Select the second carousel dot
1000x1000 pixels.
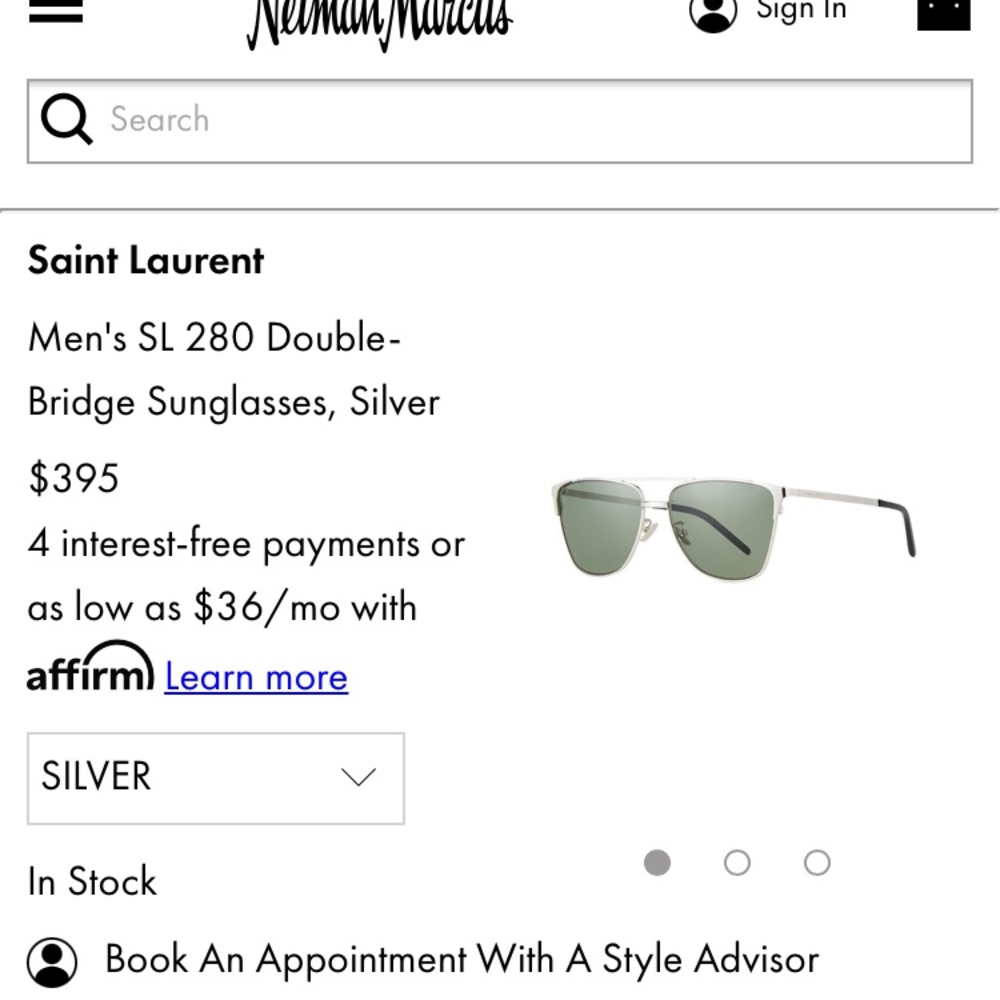point(738,862)
